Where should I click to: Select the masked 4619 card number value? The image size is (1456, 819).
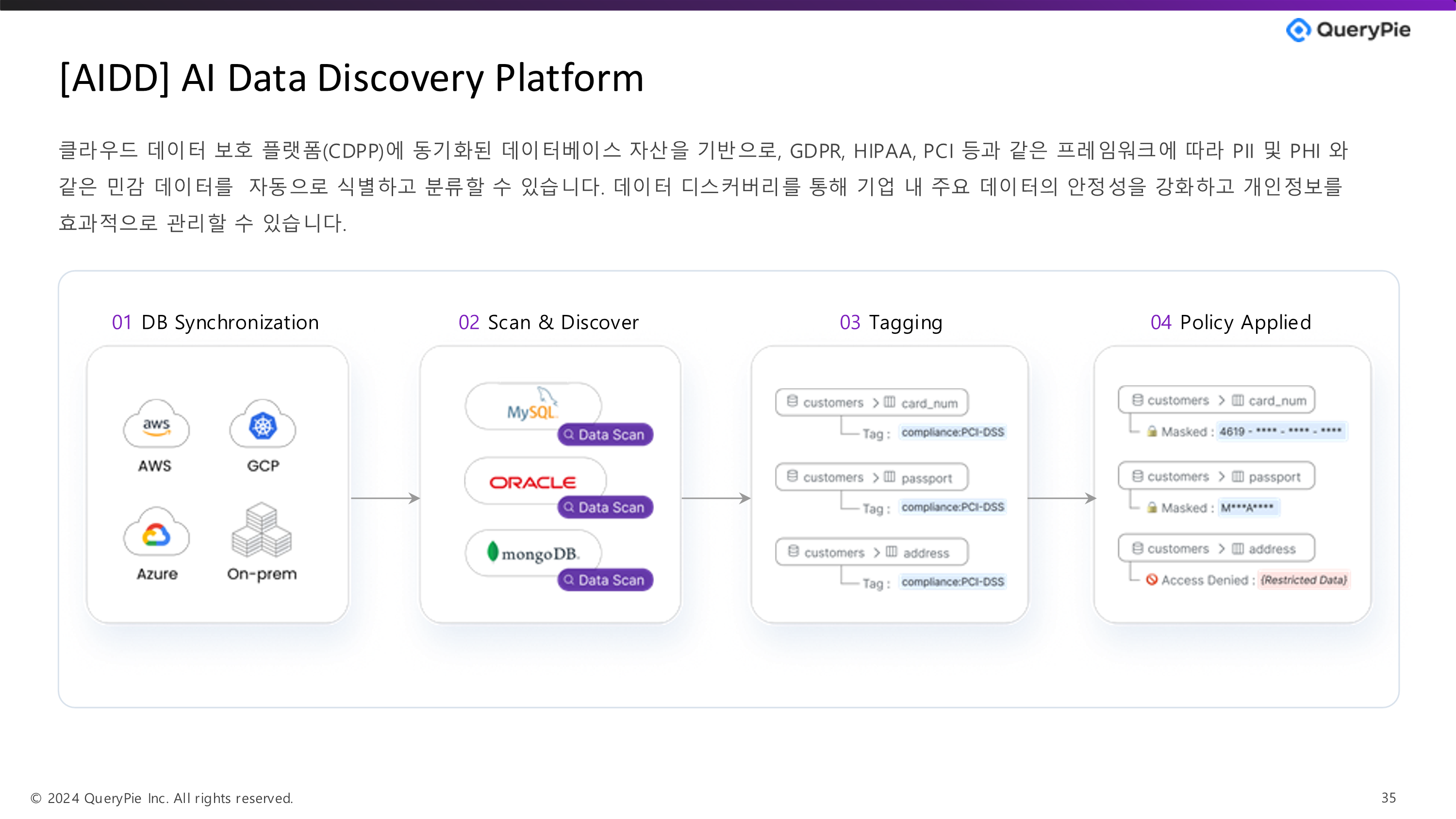pyautogui.click(x=1280, y=431)
